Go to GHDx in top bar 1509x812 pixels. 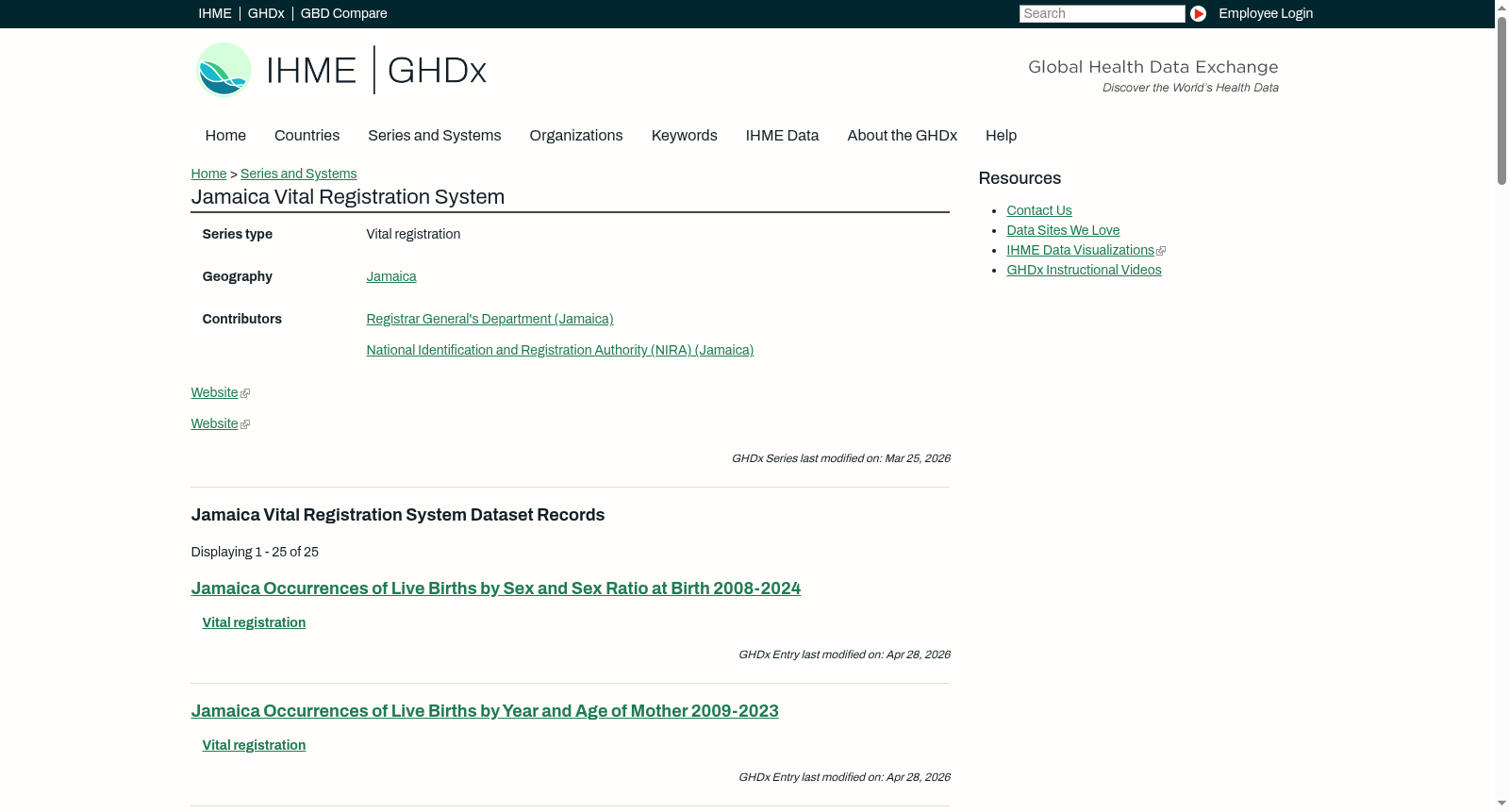(x=266, y=13)
